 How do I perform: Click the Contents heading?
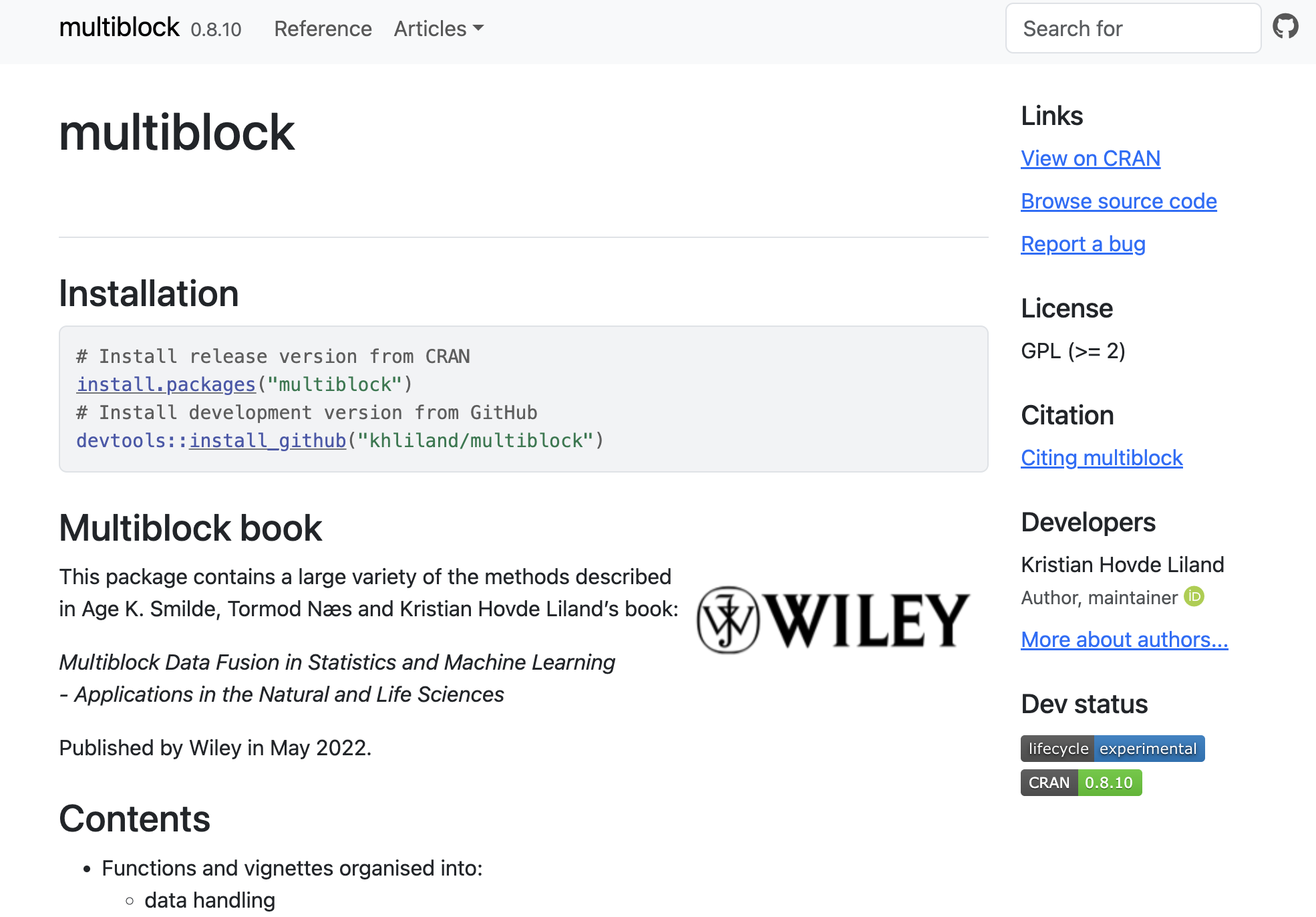tap(134, 819)
